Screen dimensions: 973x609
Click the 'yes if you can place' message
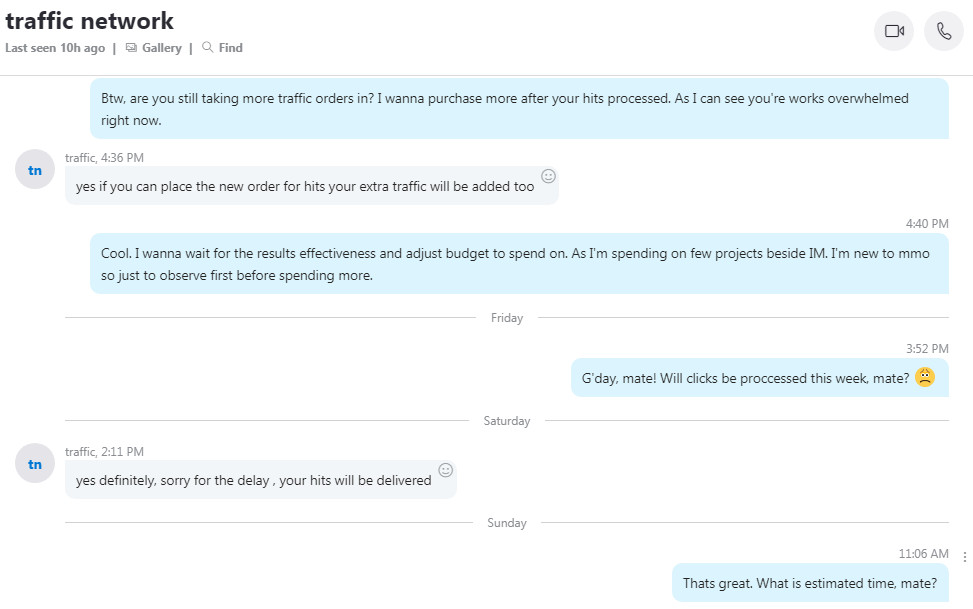click(312, 186)
